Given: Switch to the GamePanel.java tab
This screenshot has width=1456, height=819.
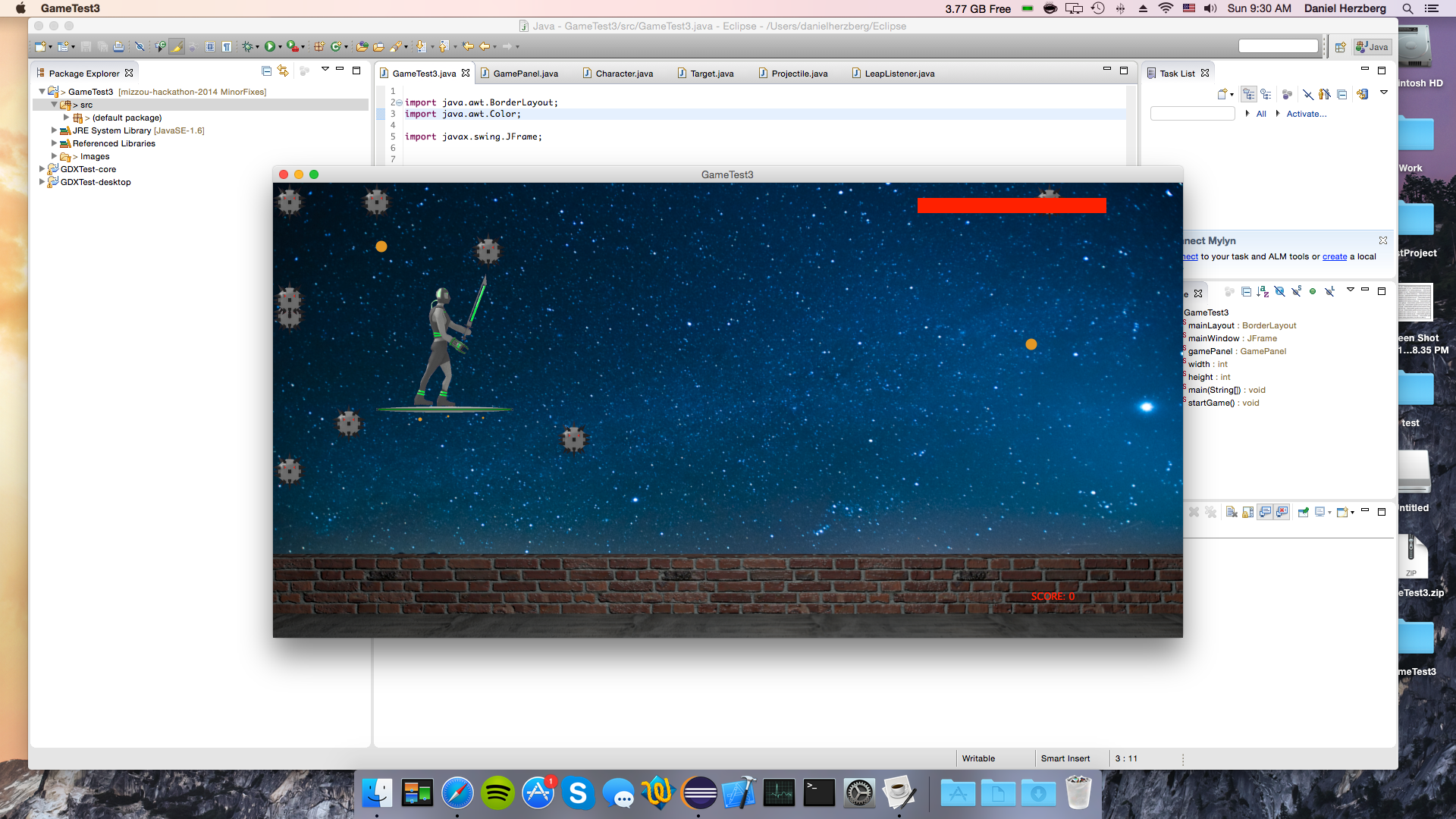Looking at the screenshot, I should 525,74.
